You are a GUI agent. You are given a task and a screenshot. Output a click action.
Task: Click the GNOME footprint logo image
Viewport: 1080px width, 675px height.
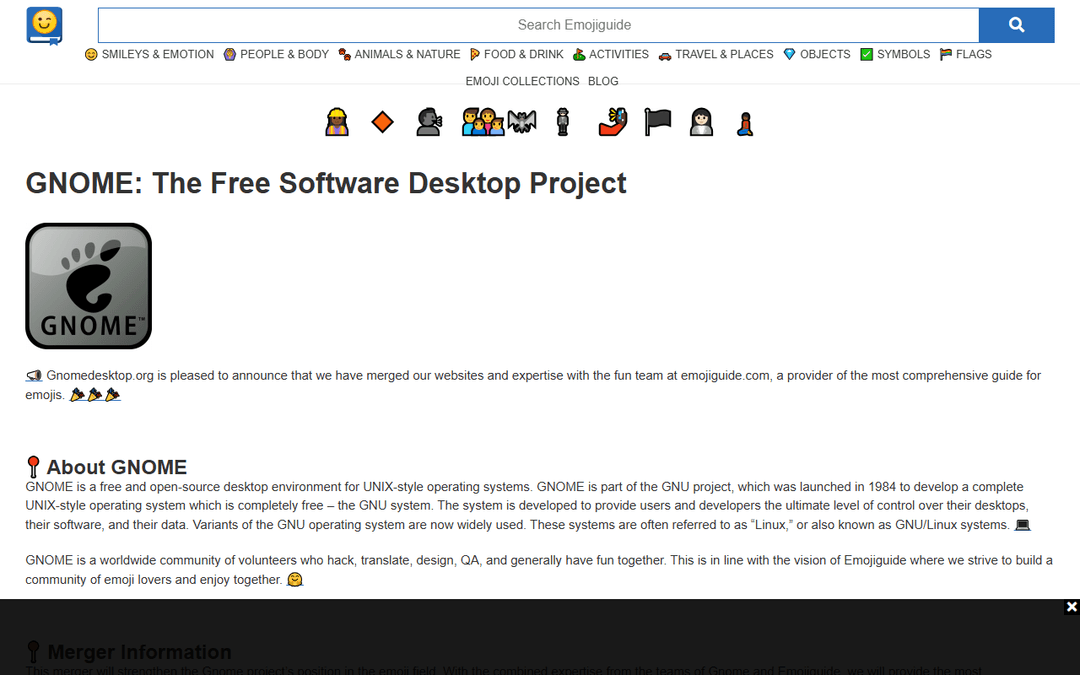tap(89, 286)
